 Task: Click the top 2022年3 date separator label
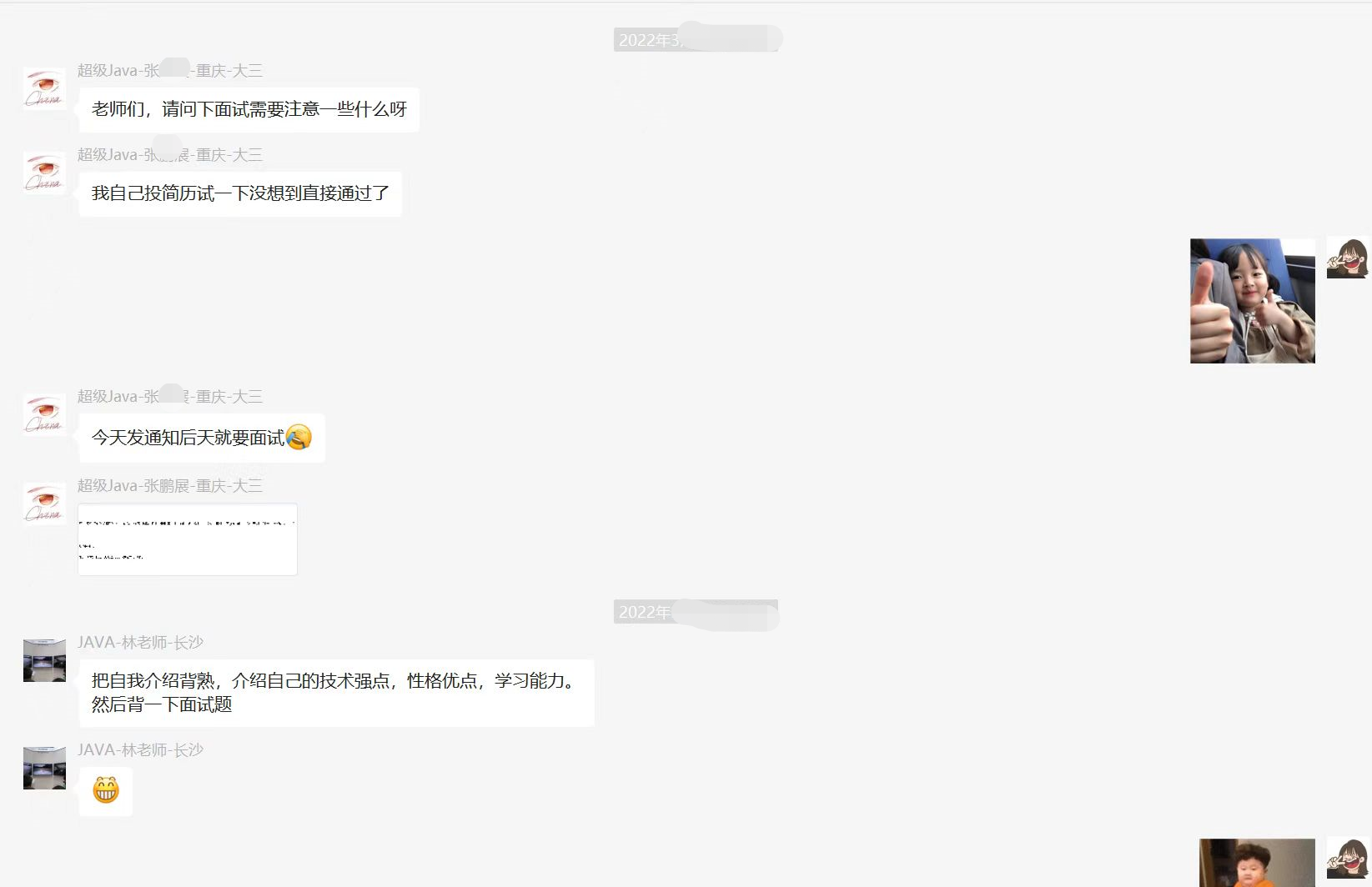[696, 39]
